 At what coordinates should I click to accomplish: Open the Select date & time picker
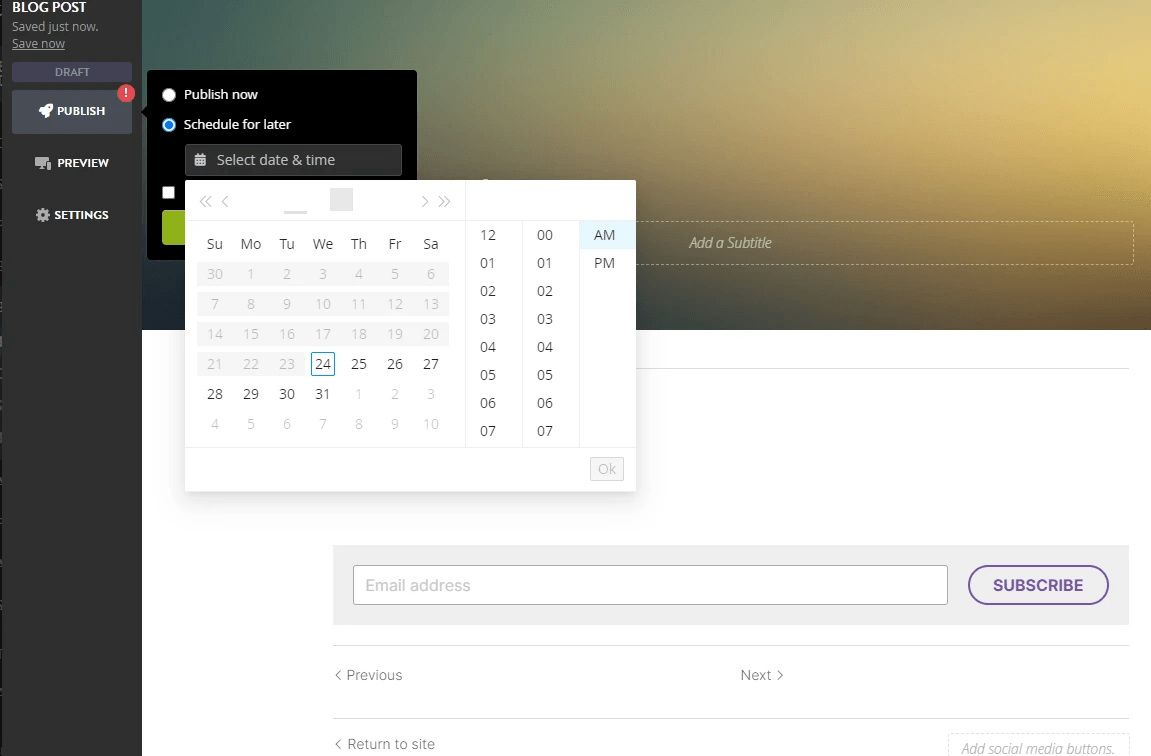coord(293,160)
